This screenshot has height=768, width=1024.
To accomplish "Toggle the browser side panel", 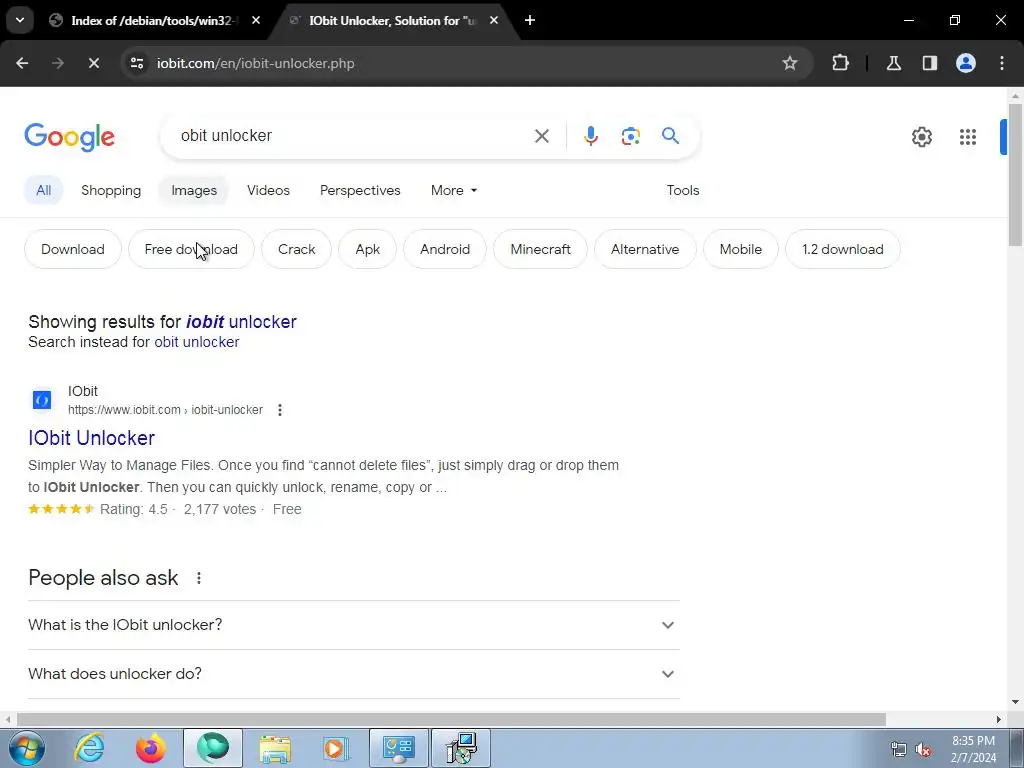I will pos(929,63).
